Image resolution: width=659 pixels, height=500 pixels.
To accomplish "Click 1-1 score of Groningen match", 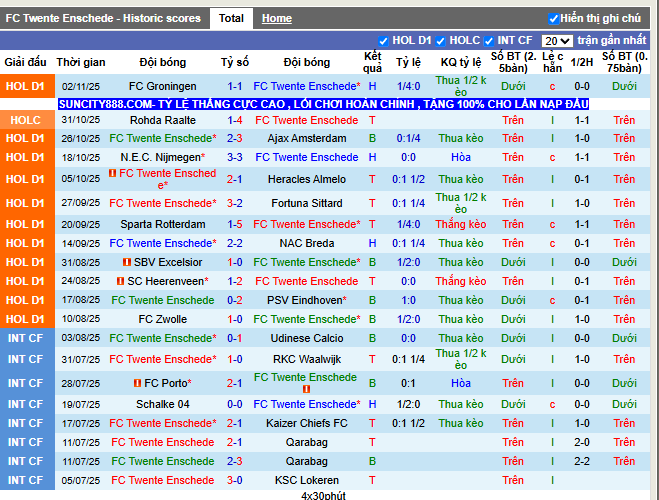I will (235, 86).
